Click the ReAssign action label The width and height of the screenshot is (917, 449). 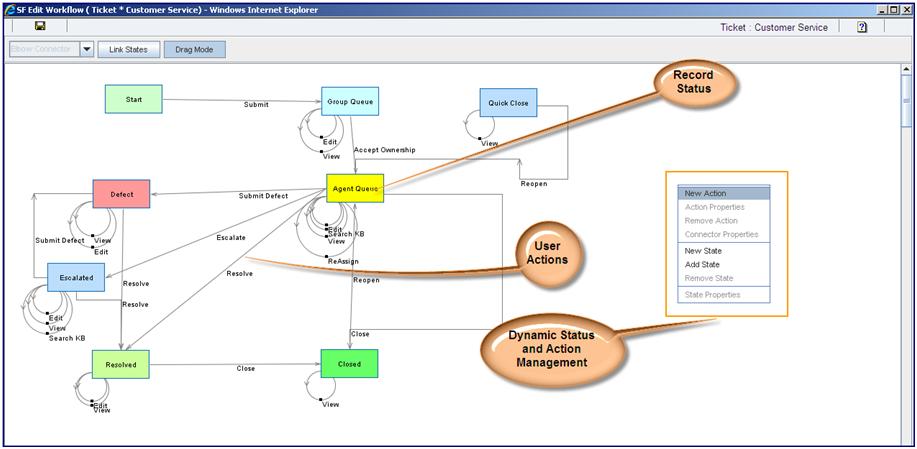[344, 261]
